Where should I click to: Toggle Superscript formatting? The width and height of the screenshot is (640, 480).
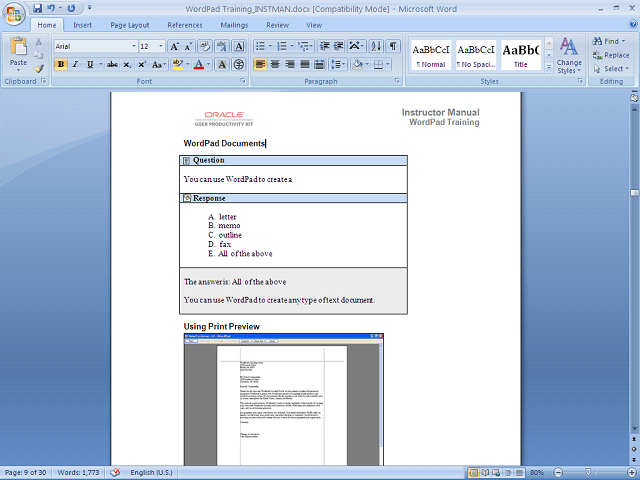coord(142,64)
